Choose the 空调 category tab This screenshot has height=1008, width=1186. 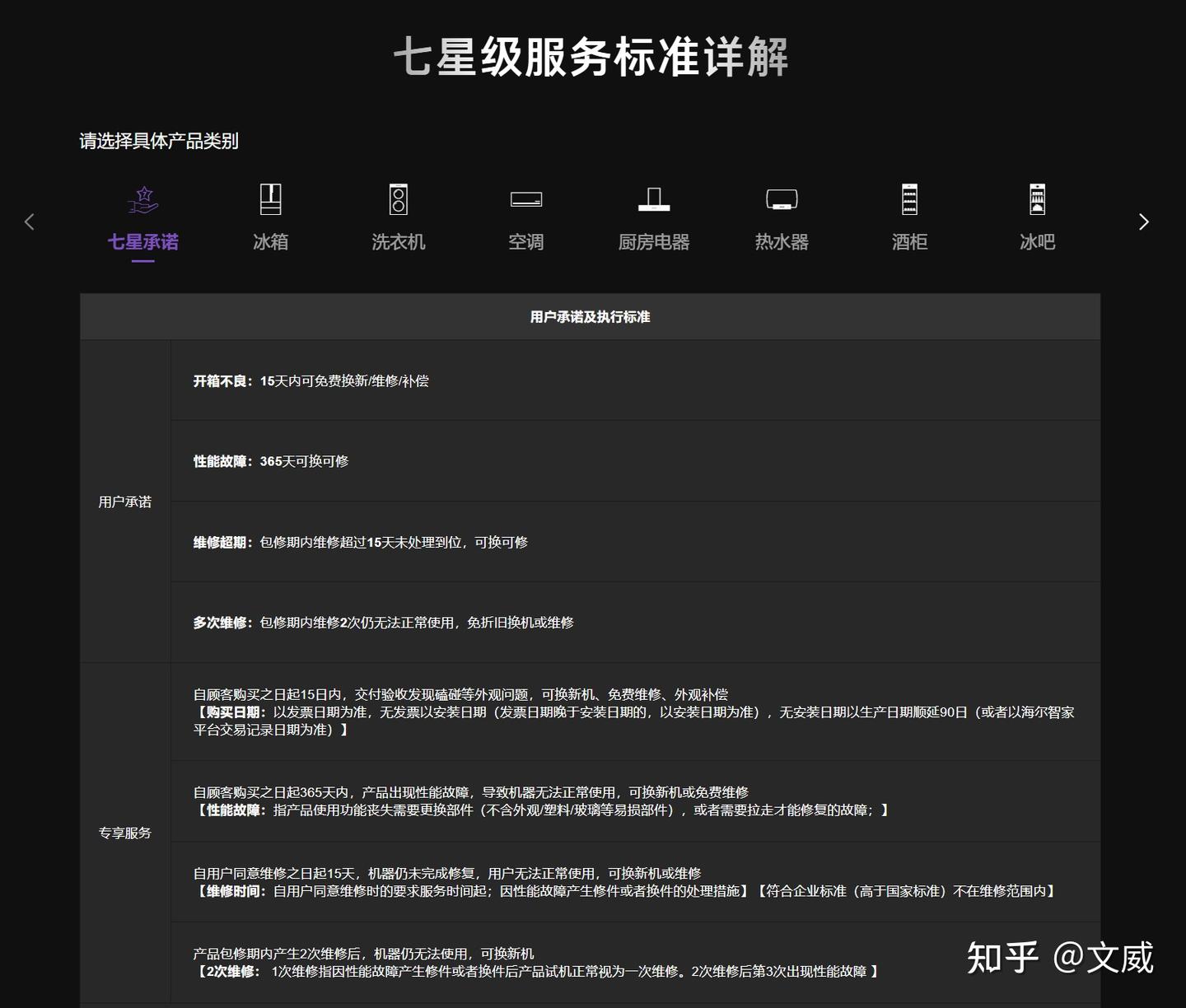click(526, 242)
